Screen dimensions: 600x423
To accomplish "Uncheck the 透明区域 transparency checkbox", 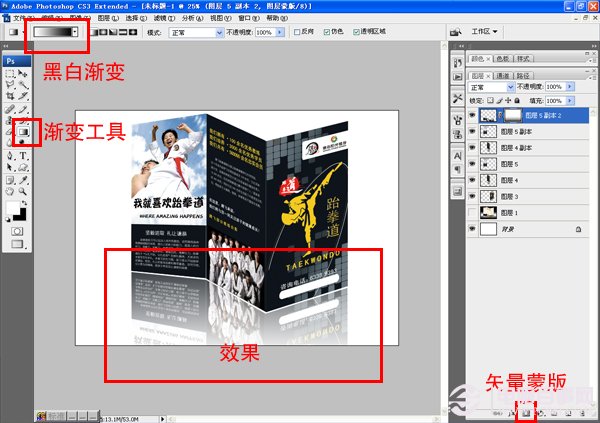I will (356, 32).
